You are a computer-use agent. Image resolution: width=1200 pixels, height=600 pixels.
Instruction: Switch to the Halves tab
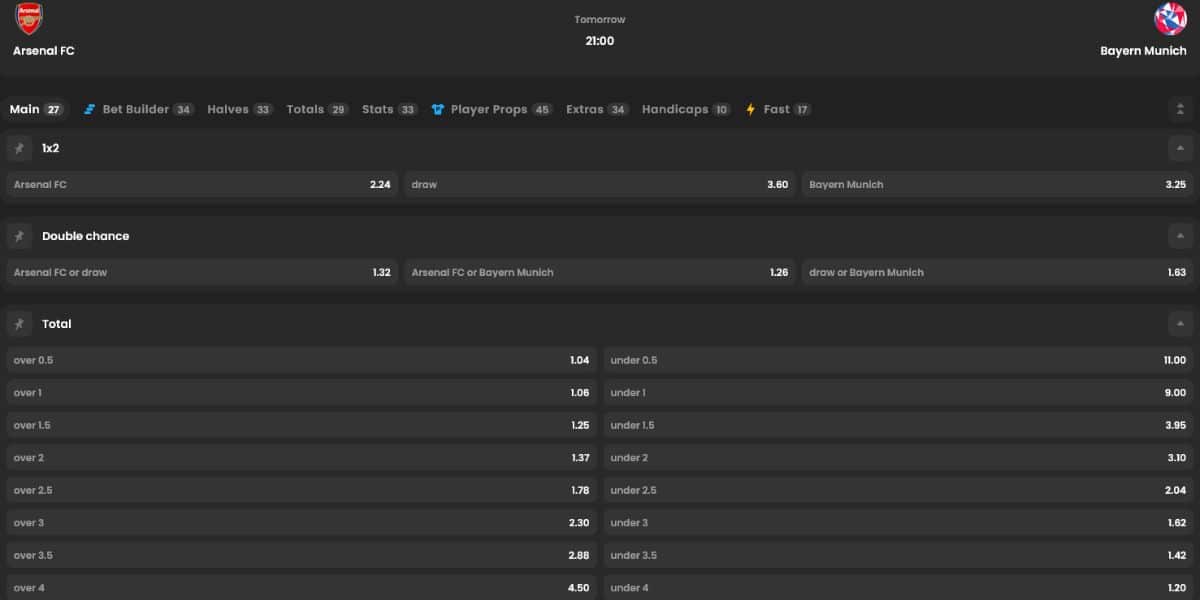(228, 110)
